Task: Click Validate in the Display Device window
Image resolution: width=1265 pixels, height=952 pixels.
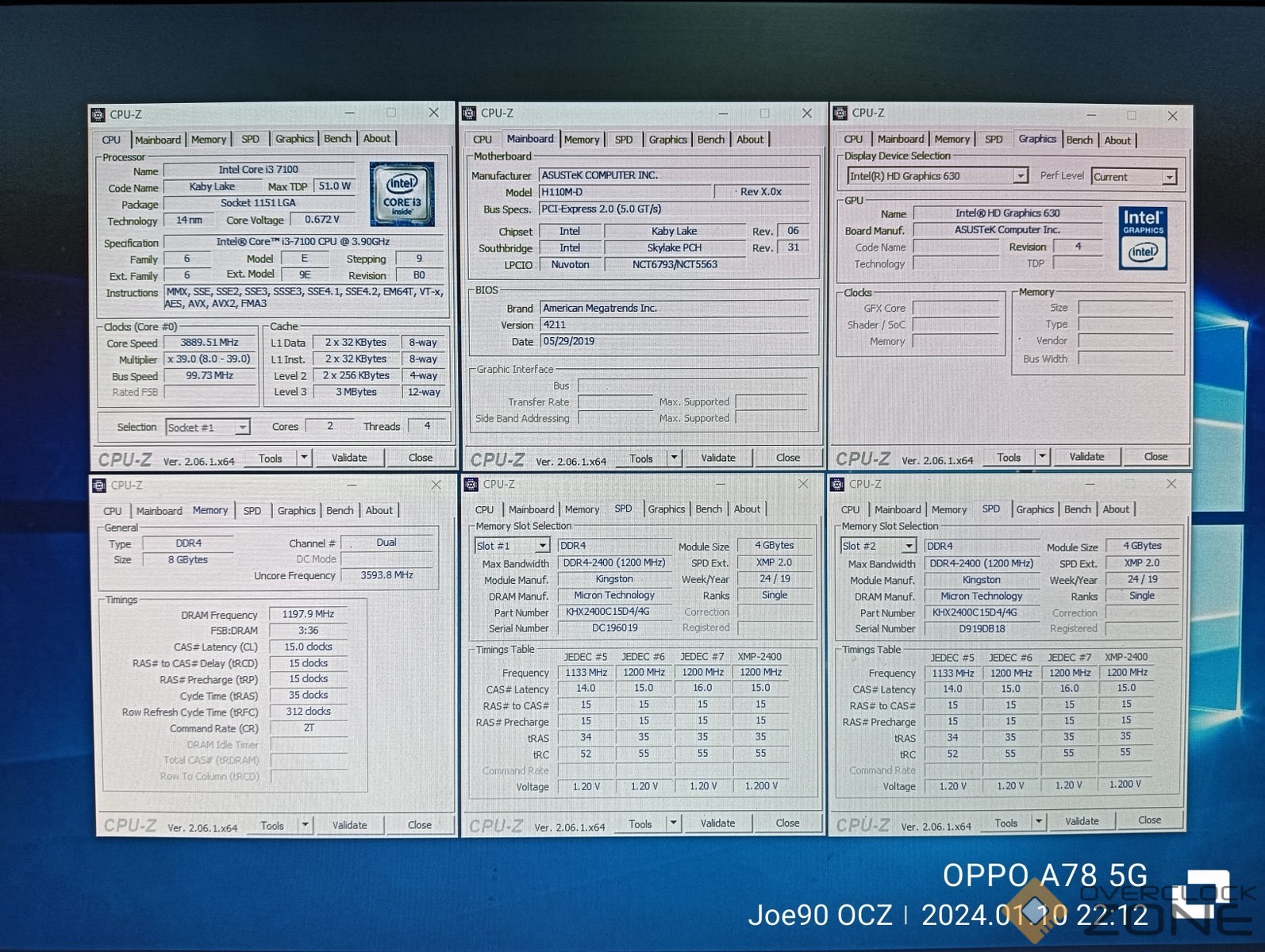Action: pyautogui.click(x=1086, y=457)
